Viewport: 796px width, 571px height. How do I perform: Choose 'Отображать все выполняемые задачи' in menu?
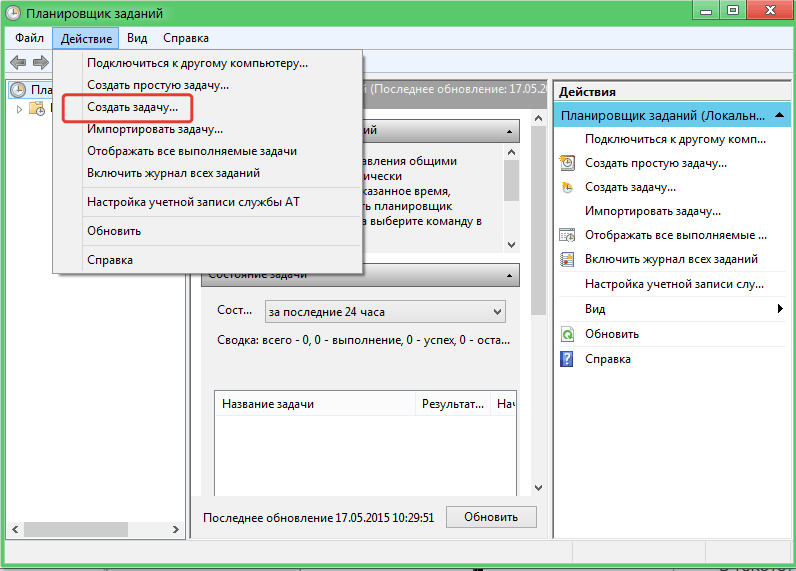(x=208, y=151)
